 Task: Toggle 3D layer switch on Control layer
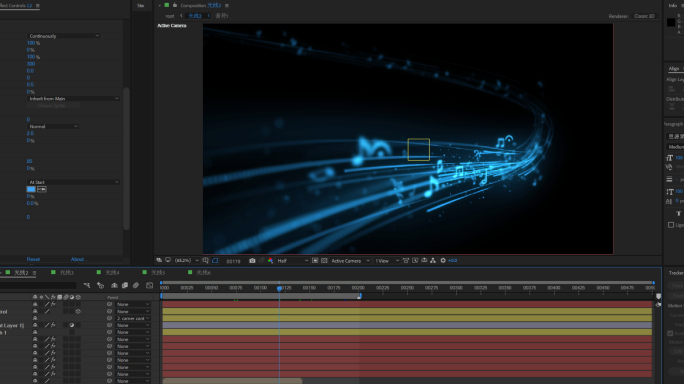click(78, 312)
